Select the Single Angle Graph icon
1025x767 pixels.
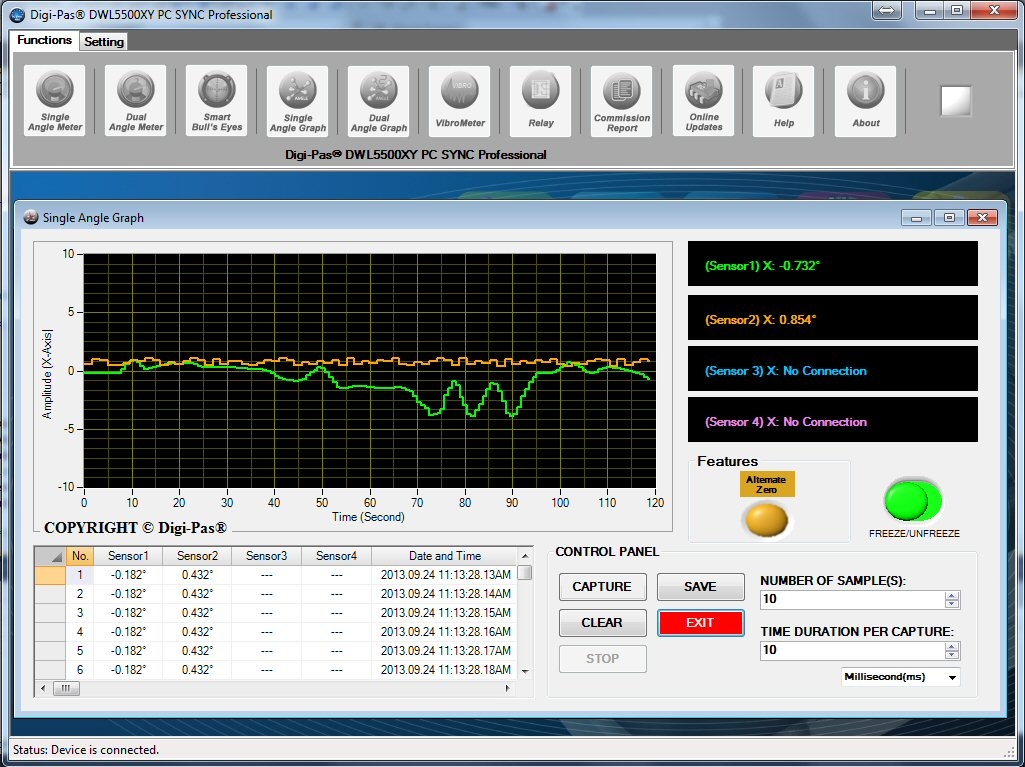pos(298,101)
